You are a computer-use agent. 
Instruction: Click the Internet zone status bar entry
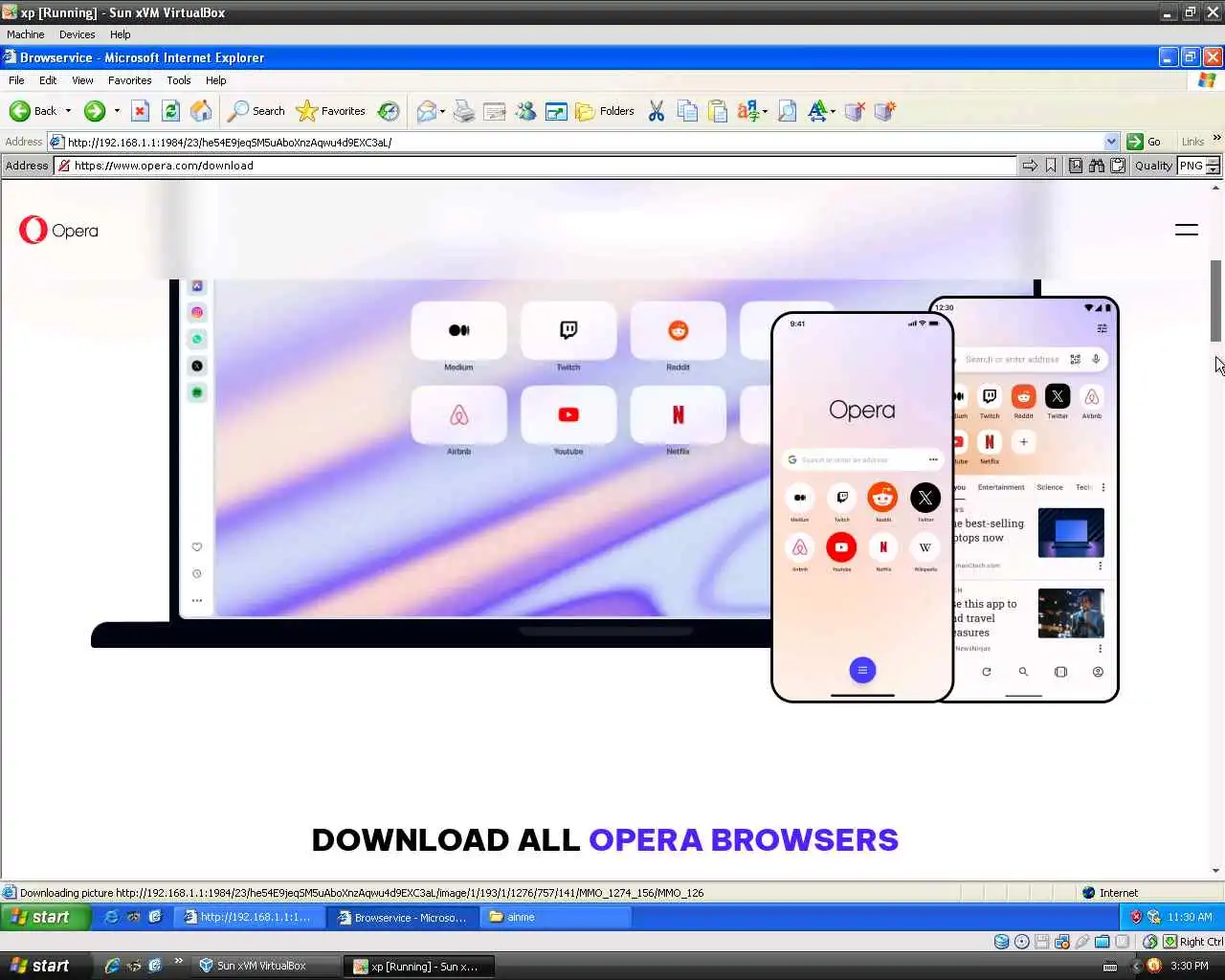coord(1110,893)
